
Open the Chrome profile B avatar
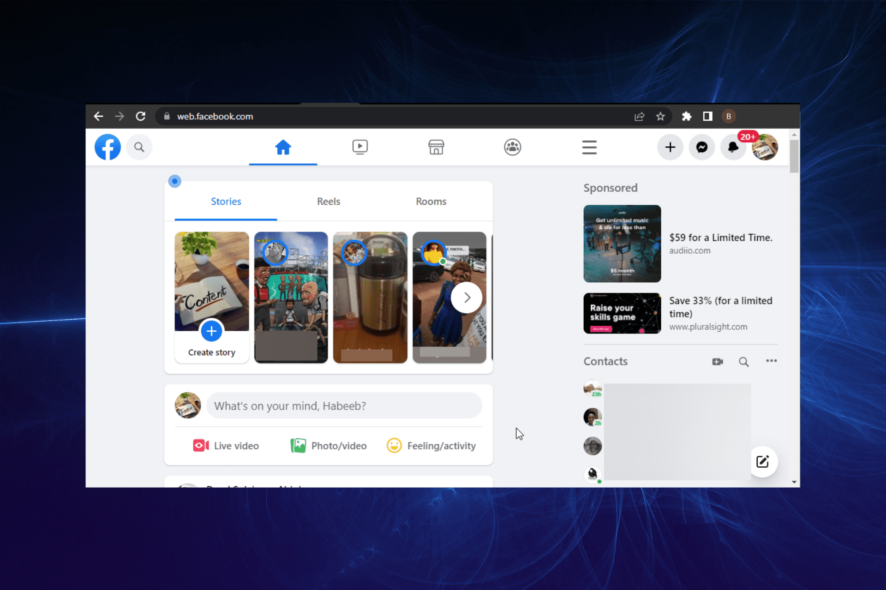click(x=728, y=116)
